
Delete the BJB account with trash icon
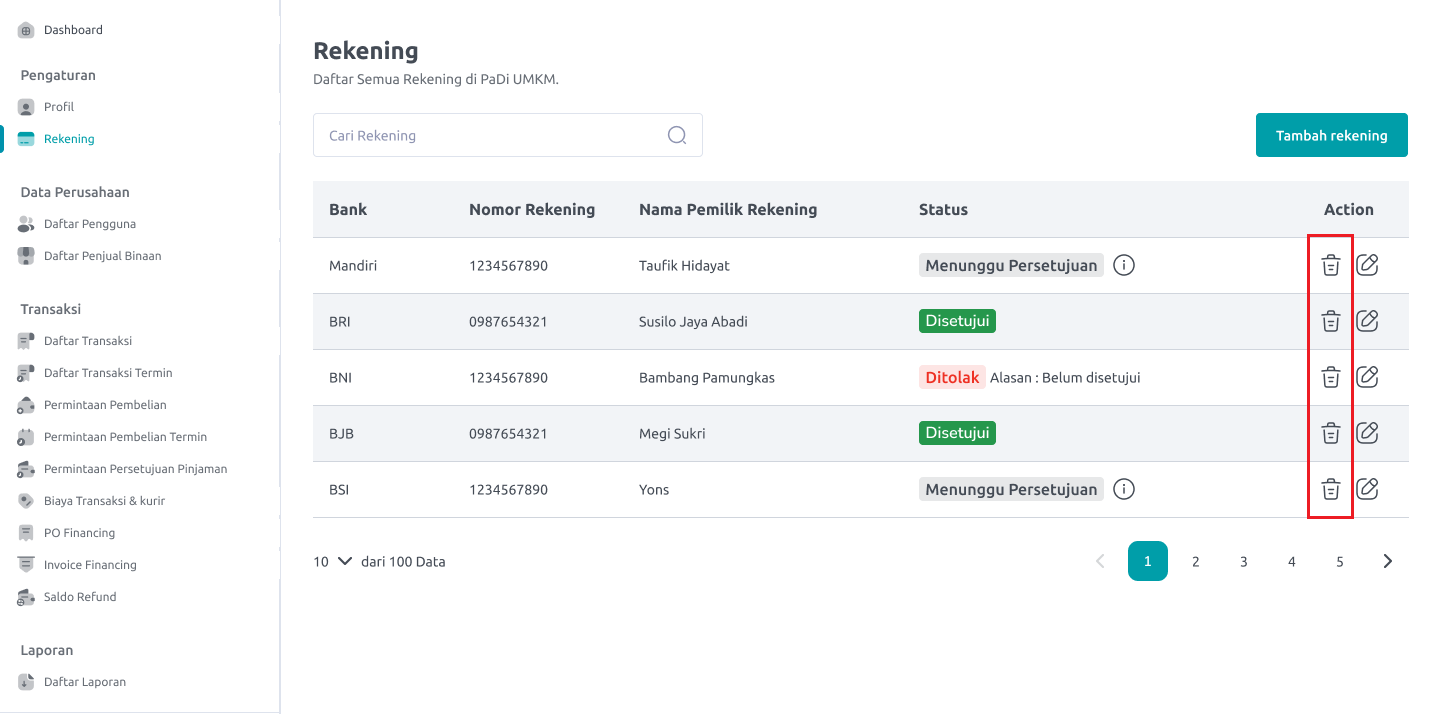pos(1330,433)
